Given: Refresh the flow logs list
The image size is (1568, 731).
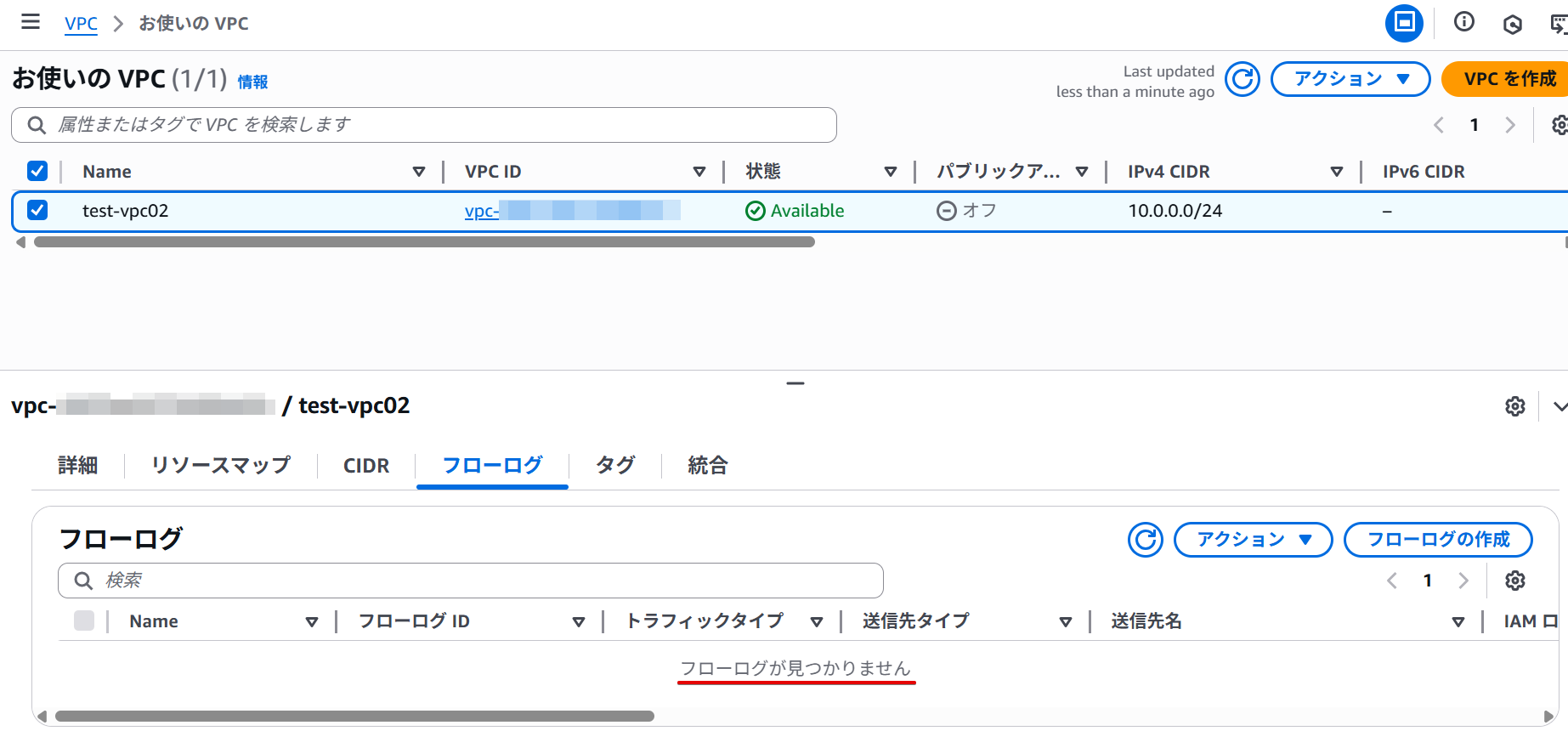Looking at the screenshot, I should [x=1146, y=540].
